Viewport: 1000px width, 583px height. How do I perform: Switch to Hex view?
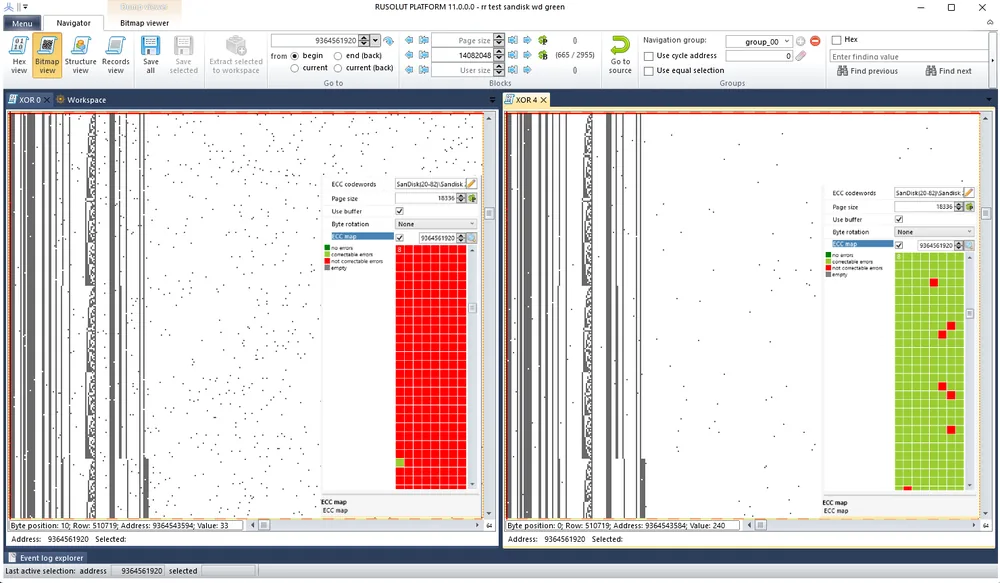(19, 55)
